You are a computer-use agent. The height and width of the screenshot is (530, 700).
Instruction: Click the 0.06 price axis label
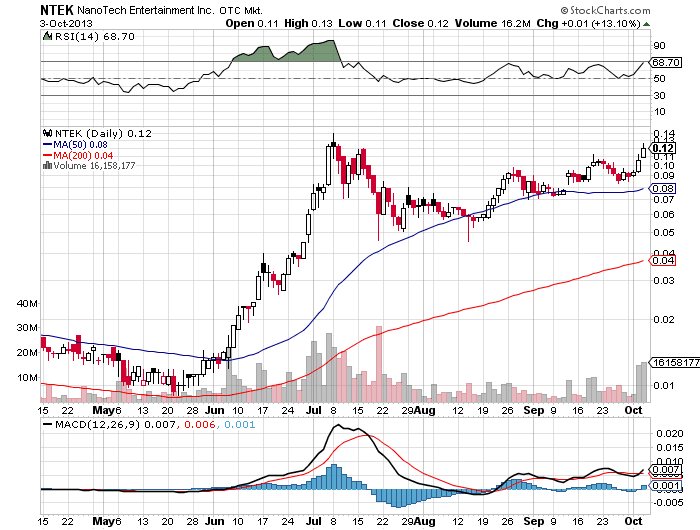[x=664, y=214]
